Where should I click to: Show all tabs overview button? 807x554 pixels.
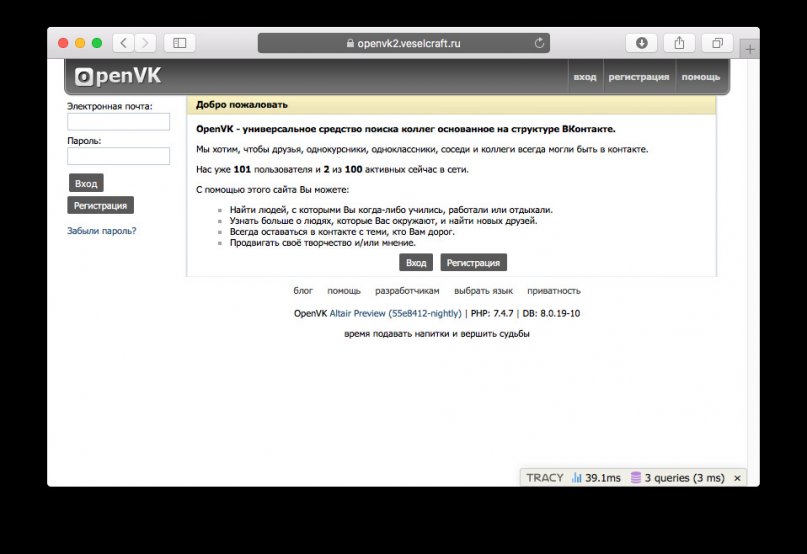pos(717,43)
